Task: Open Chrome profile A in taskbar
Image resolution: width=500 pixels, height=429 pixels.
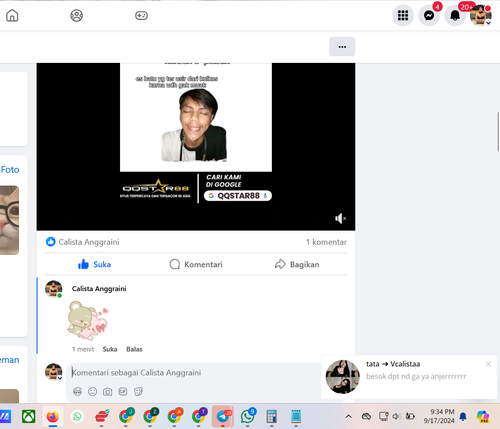Action: [x=175, y=416]
